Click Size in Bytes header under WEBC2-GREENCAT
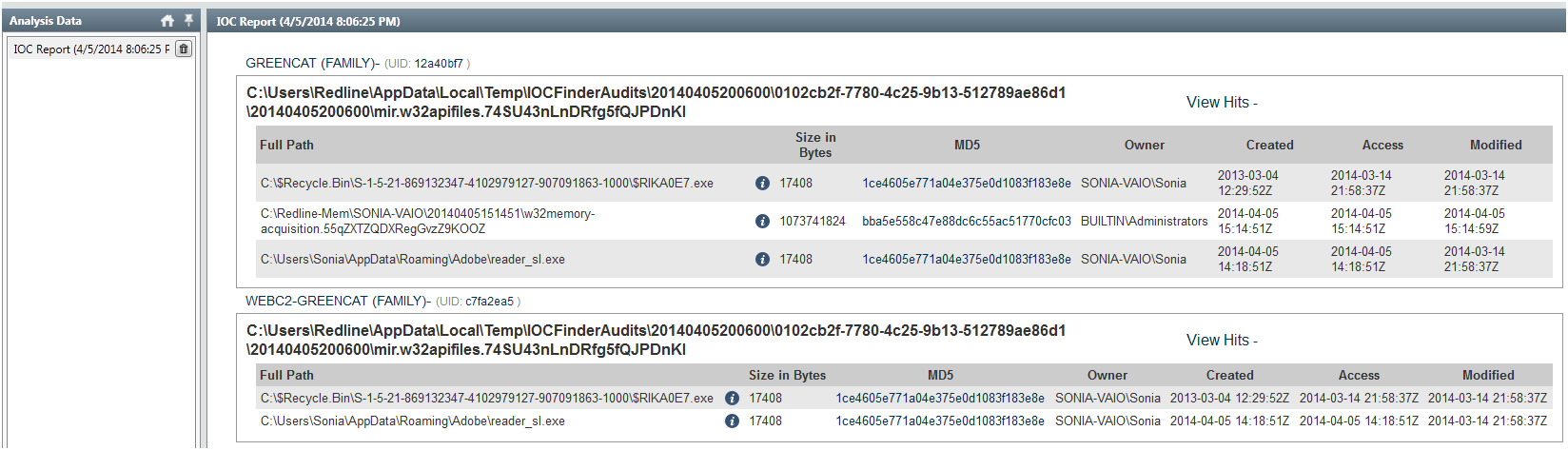The width and height of the screenshot is (1568, 450). [x=787, y=375]
